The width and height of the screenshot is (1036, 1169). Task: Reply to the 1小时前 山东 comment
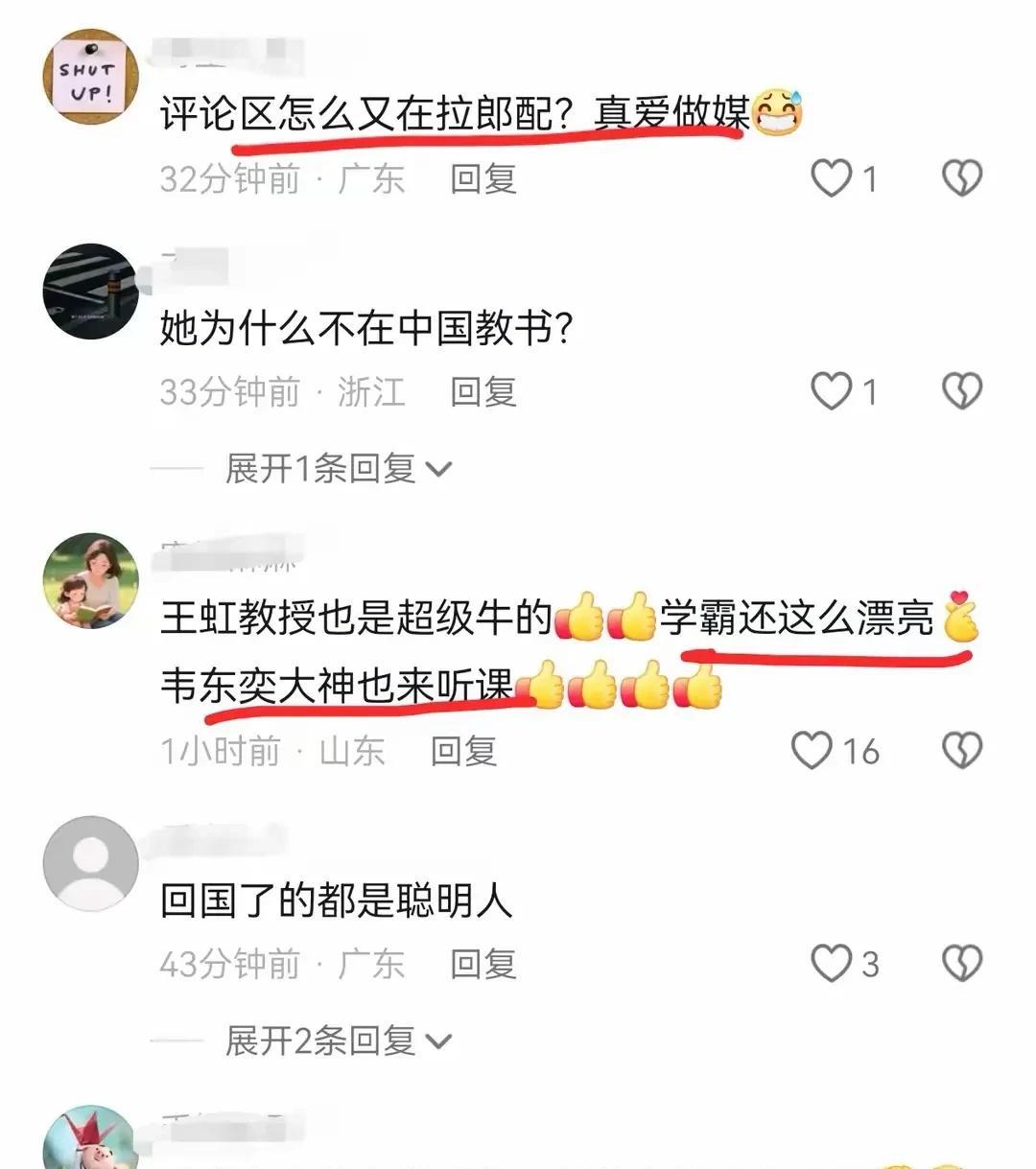(463, 751)
